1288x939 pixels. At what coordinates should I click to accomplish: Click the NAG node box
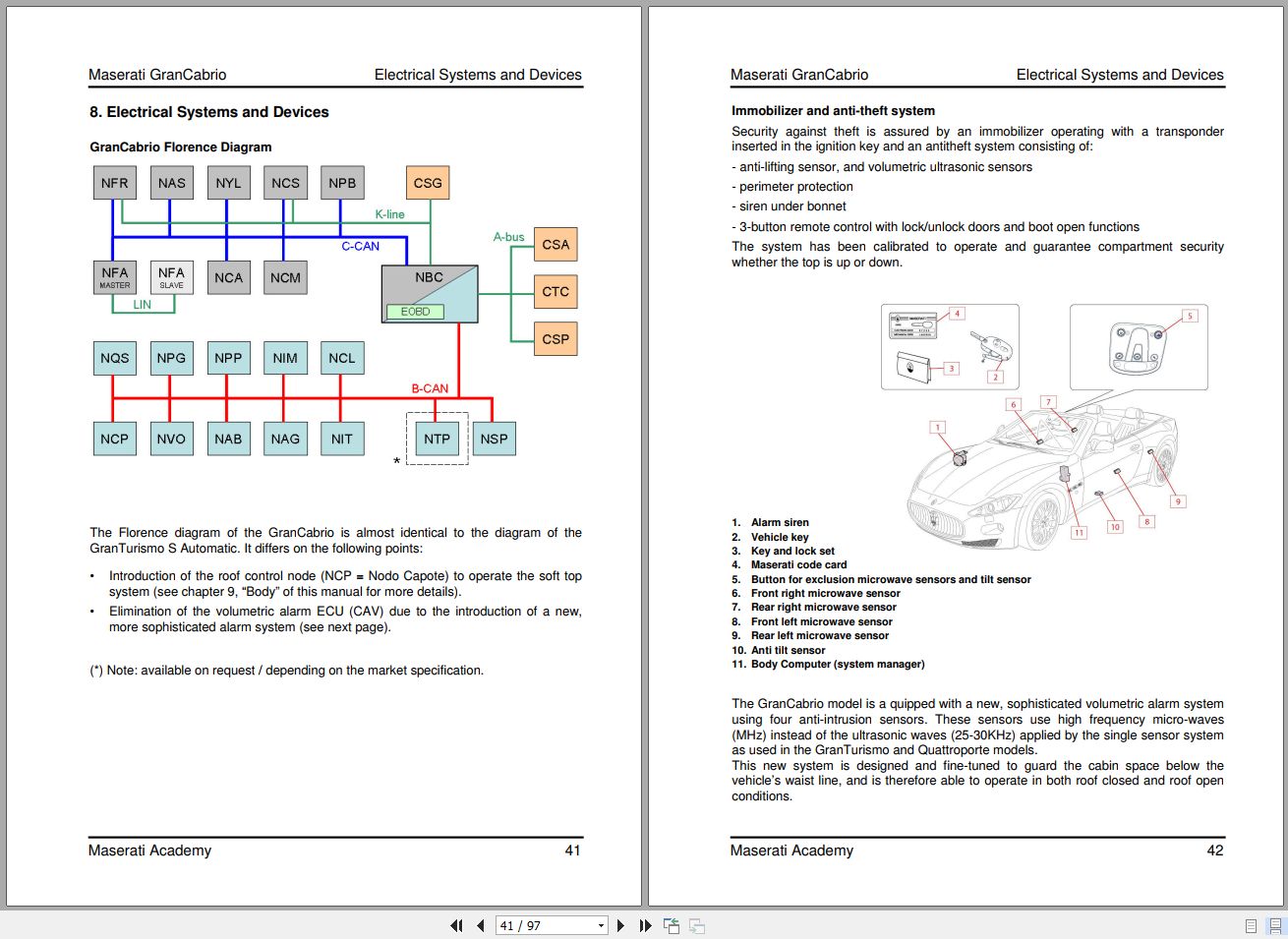pos(285,439)
